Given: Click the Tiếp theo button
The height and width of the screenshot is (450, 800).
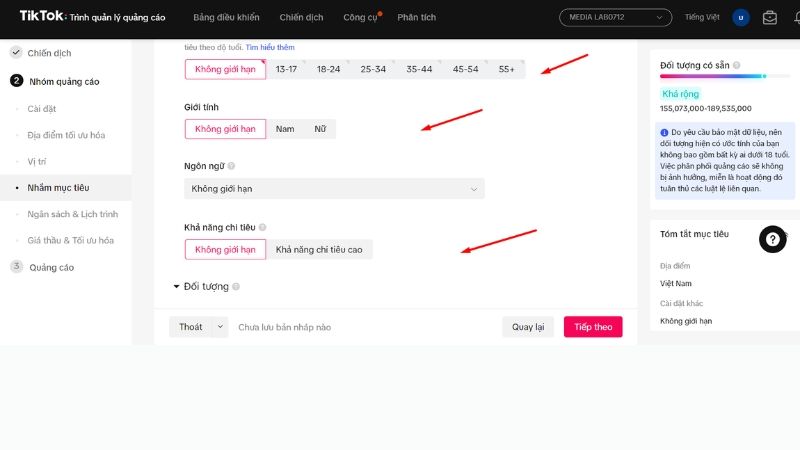Looking at the screenshot, I should [593, 327].
